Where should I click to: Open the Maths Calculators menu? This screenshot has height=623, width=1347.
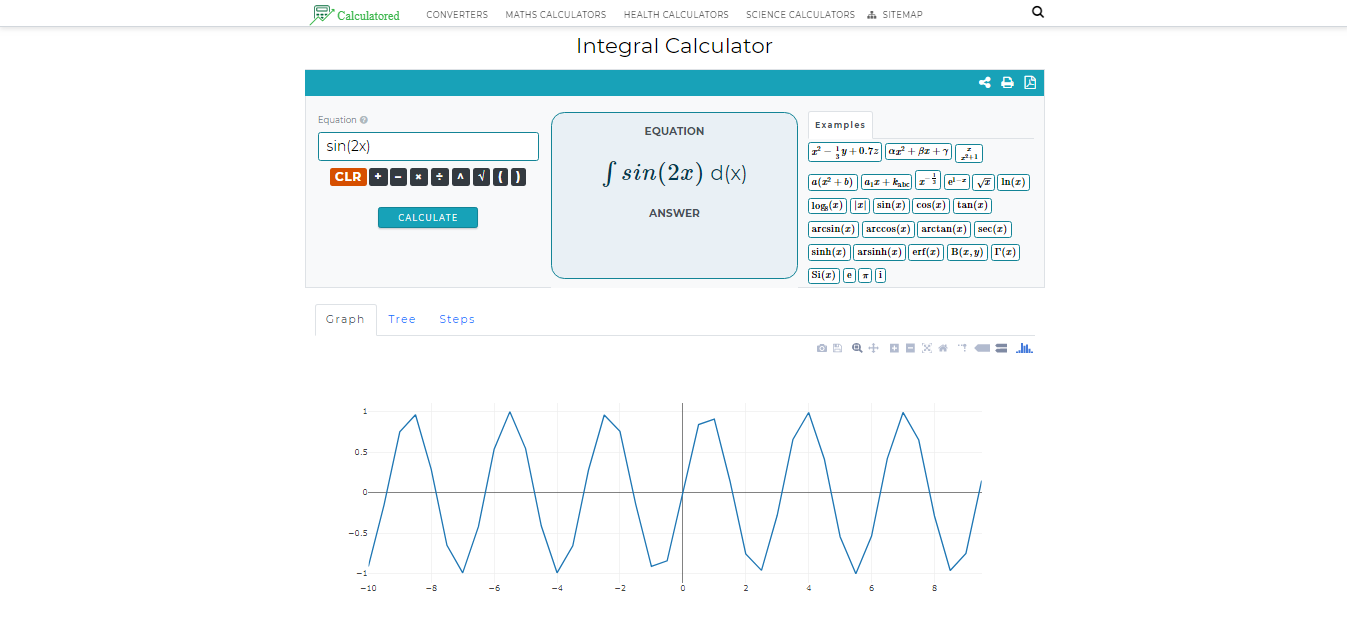(555, 15)
